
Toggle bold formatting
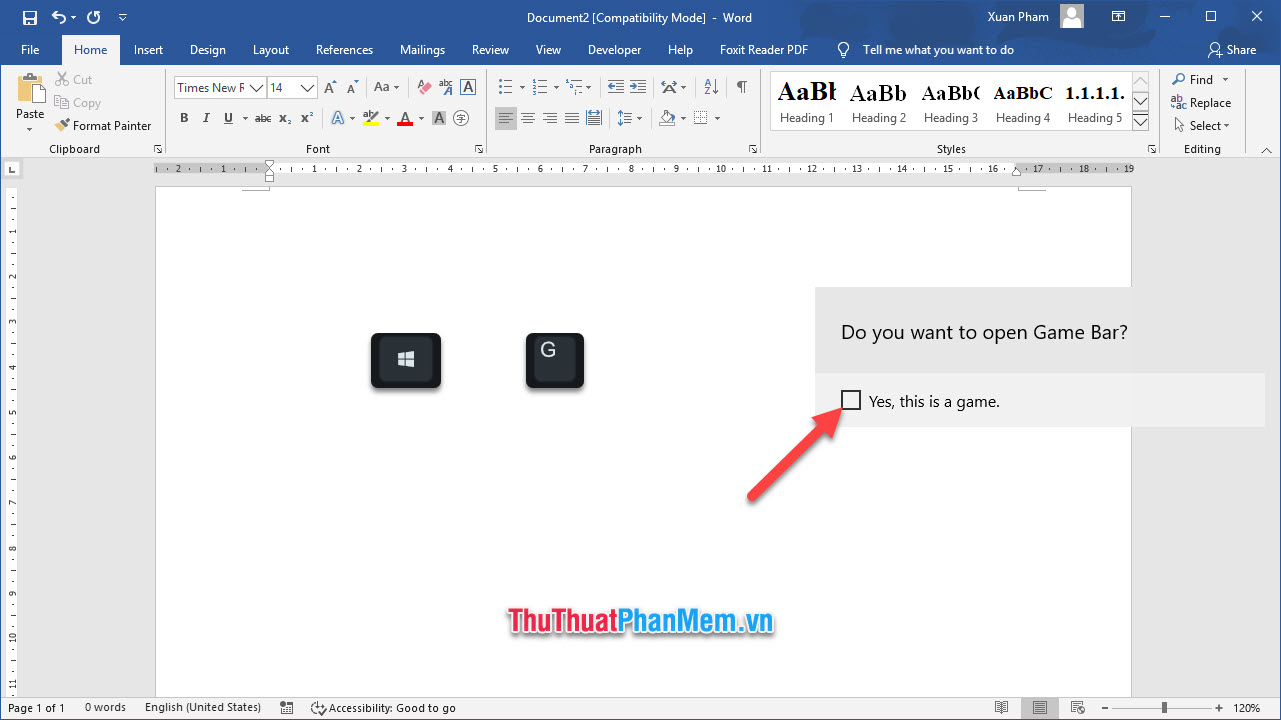click(x=184, y=118)
